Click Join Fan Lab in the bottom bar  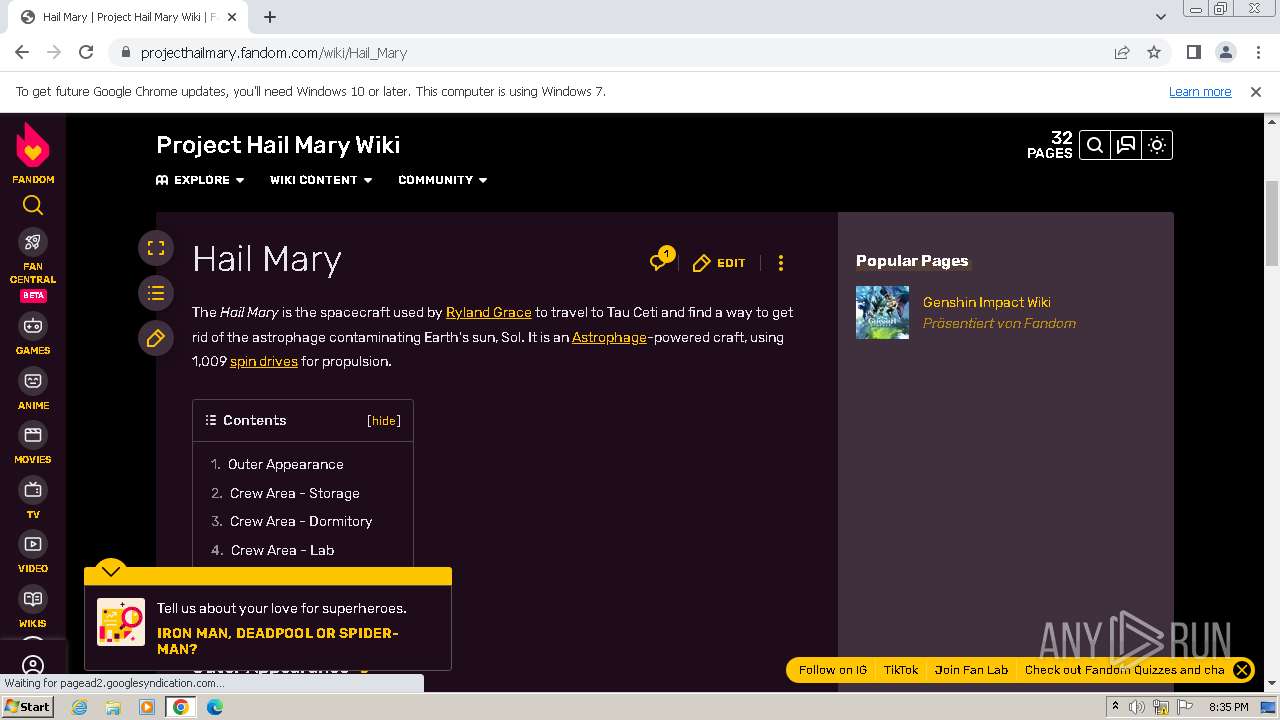point(971,670)
